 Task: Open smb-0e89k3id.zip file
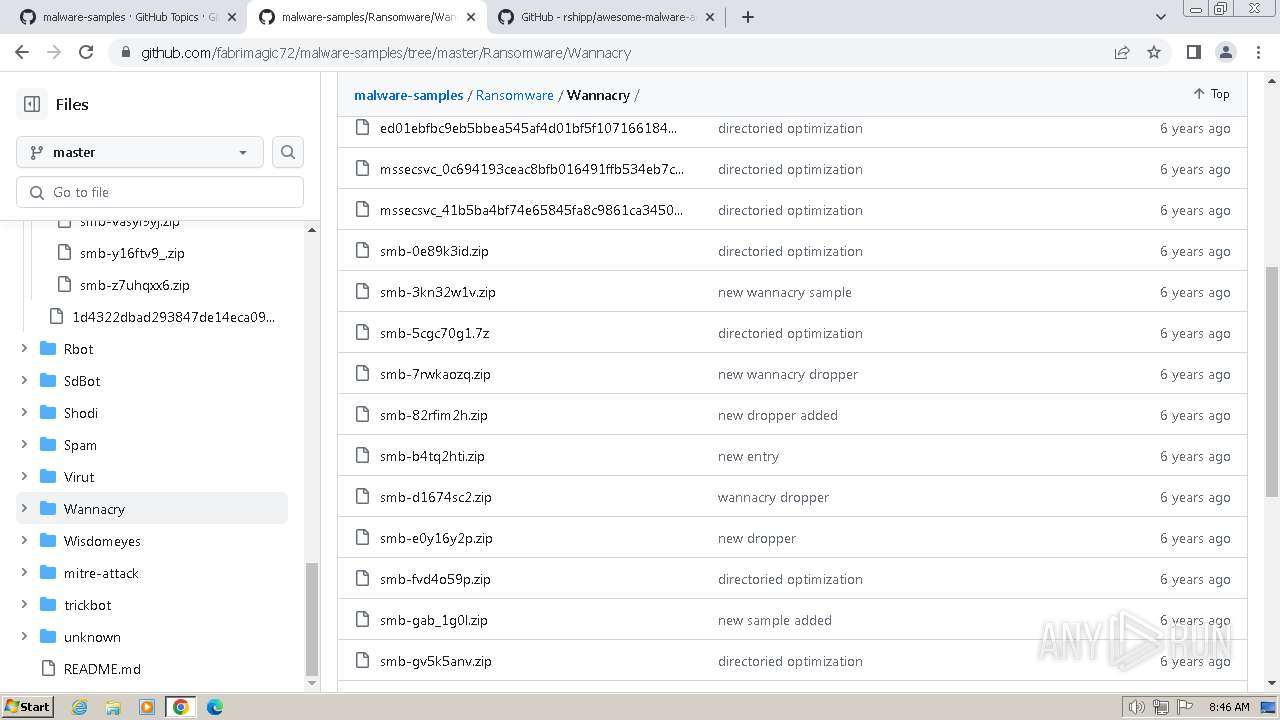coord(434,251)
